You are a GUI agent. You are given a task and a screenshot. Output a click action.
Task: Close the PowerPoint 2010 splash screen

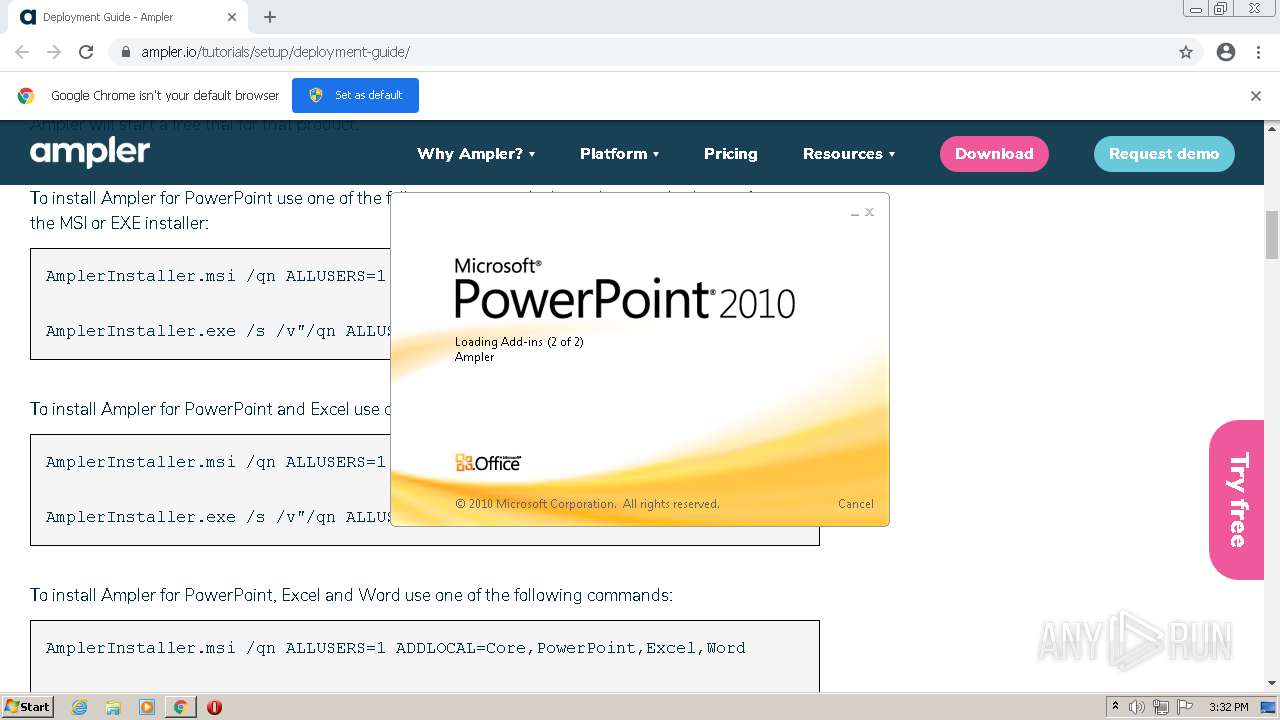pos(870,212)
